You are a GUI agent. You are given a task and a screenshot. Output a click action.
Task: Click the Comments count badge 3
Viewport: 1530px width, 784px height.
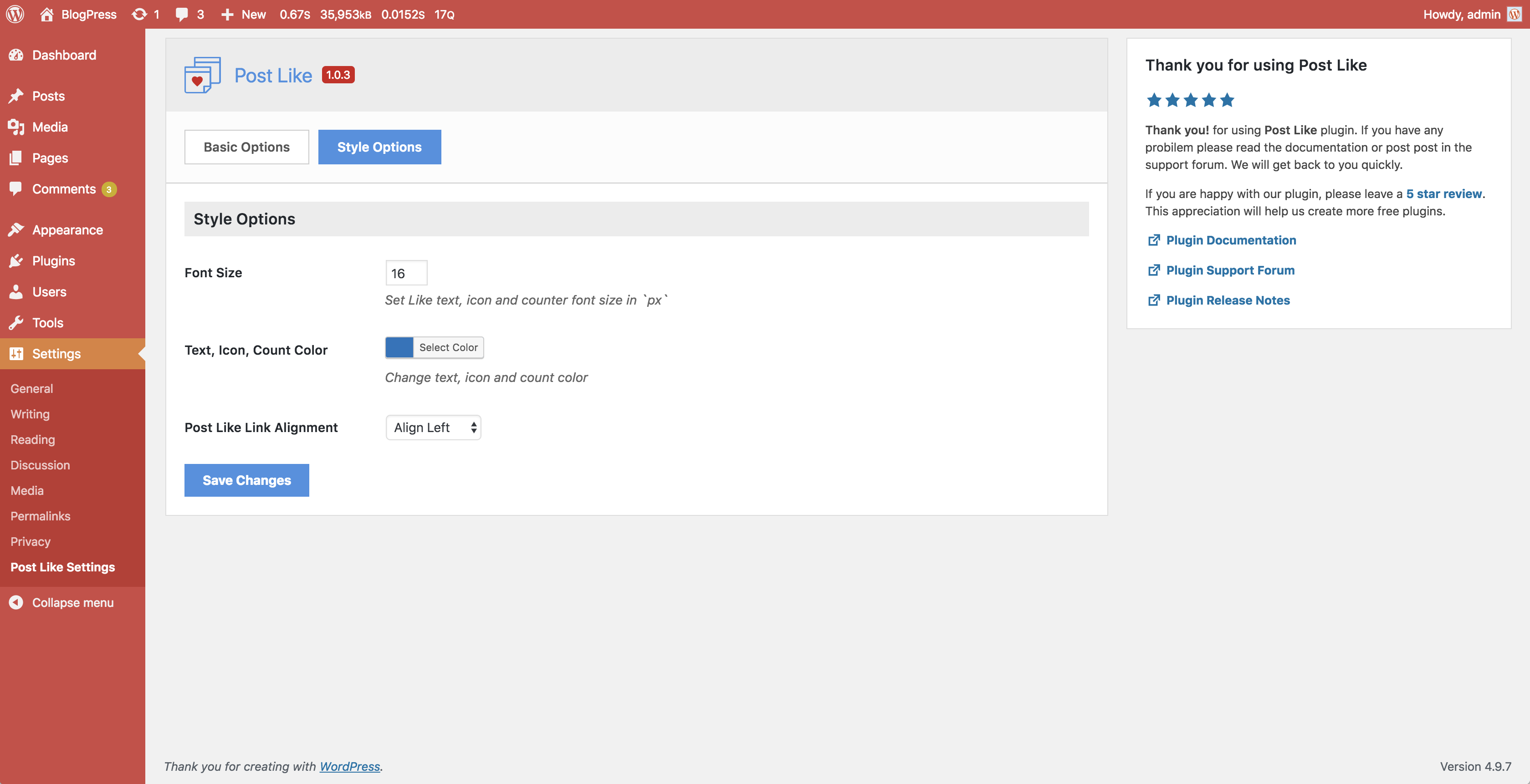(x=109, y=189)
